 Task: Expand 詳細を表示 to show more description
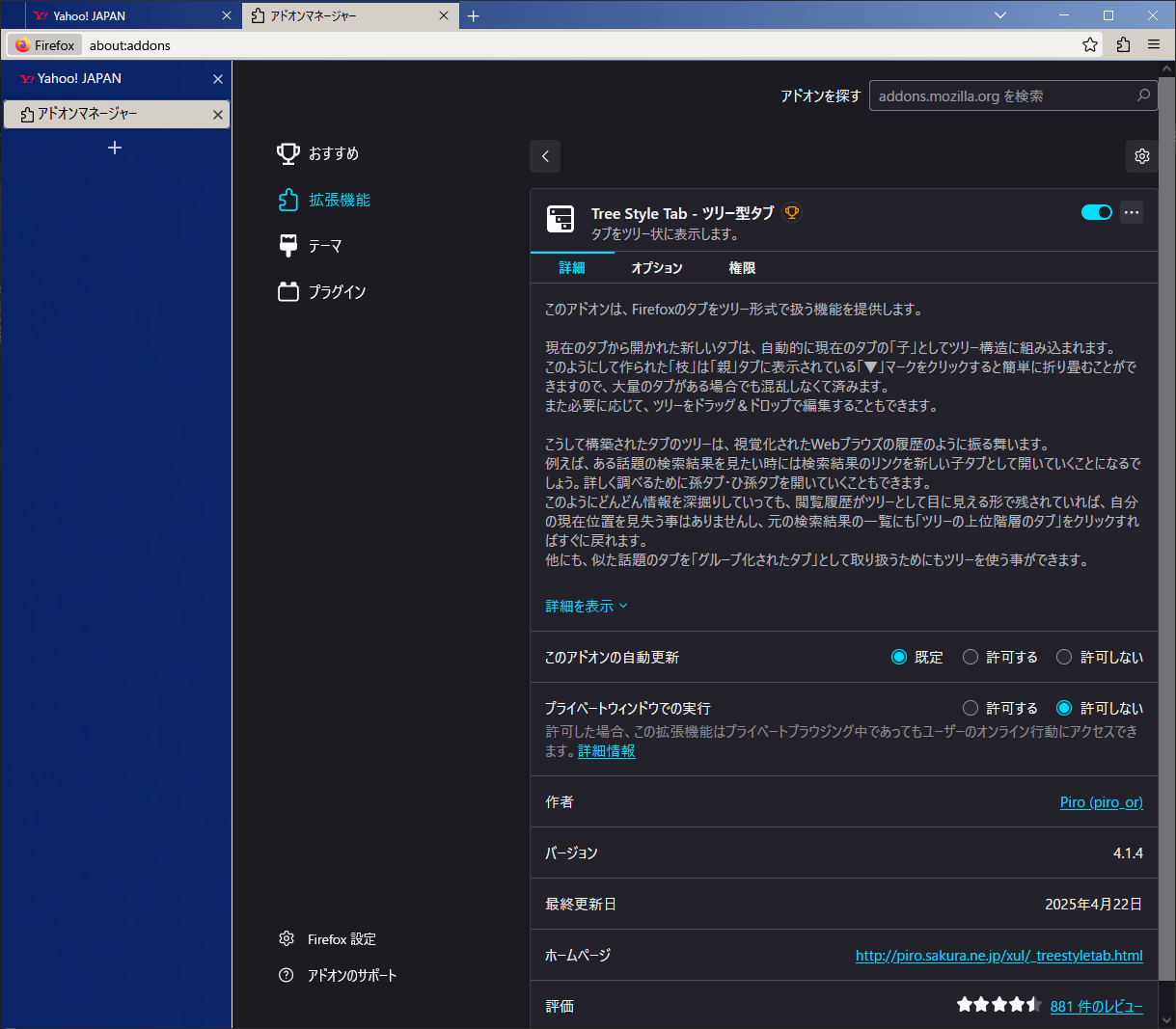point(587,607)
